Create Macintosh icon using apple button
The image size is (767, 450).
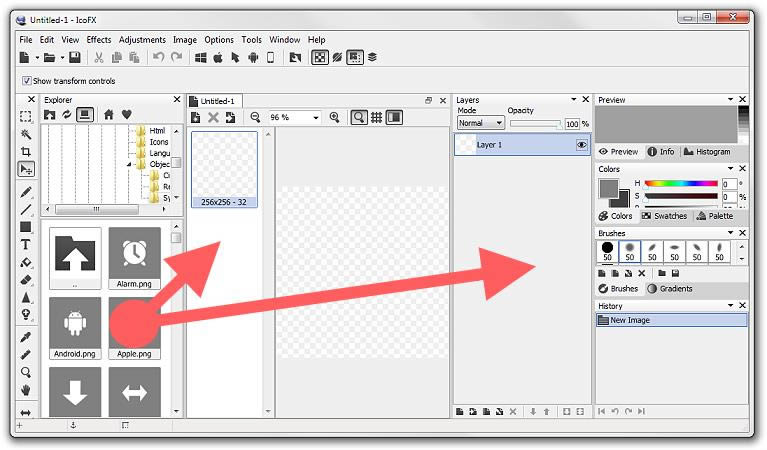[218, 57]
